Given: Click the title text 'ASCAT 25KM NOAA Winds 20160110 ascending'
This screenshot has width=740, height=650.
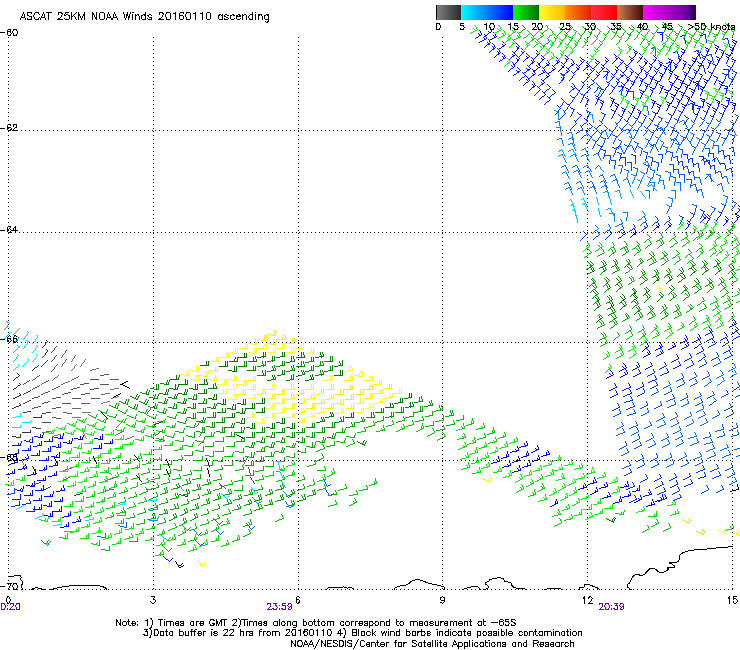Looking at the screenshot, I should point(144,16).
